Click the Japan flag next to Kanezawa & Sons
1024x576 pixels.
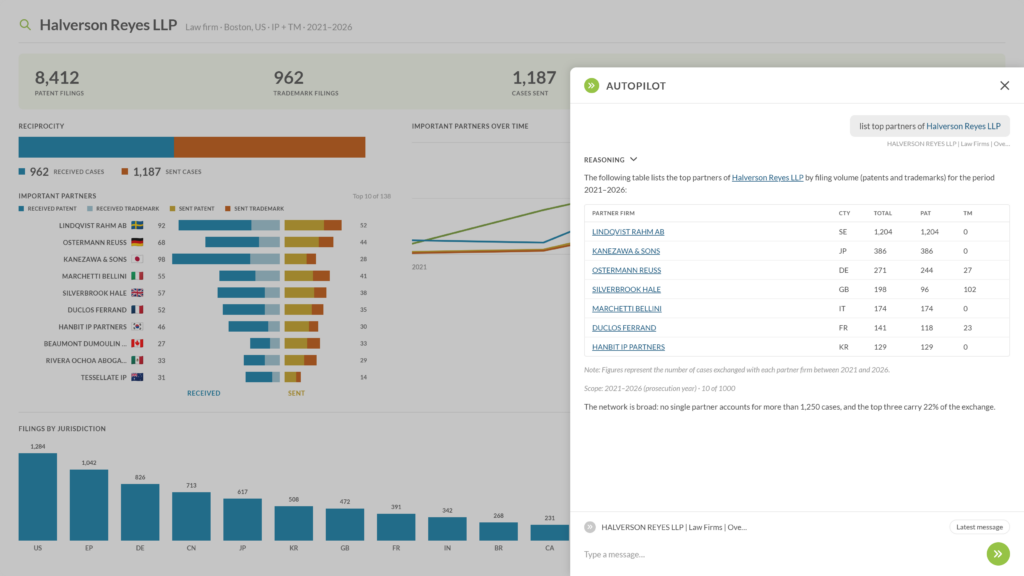point(137,259)
